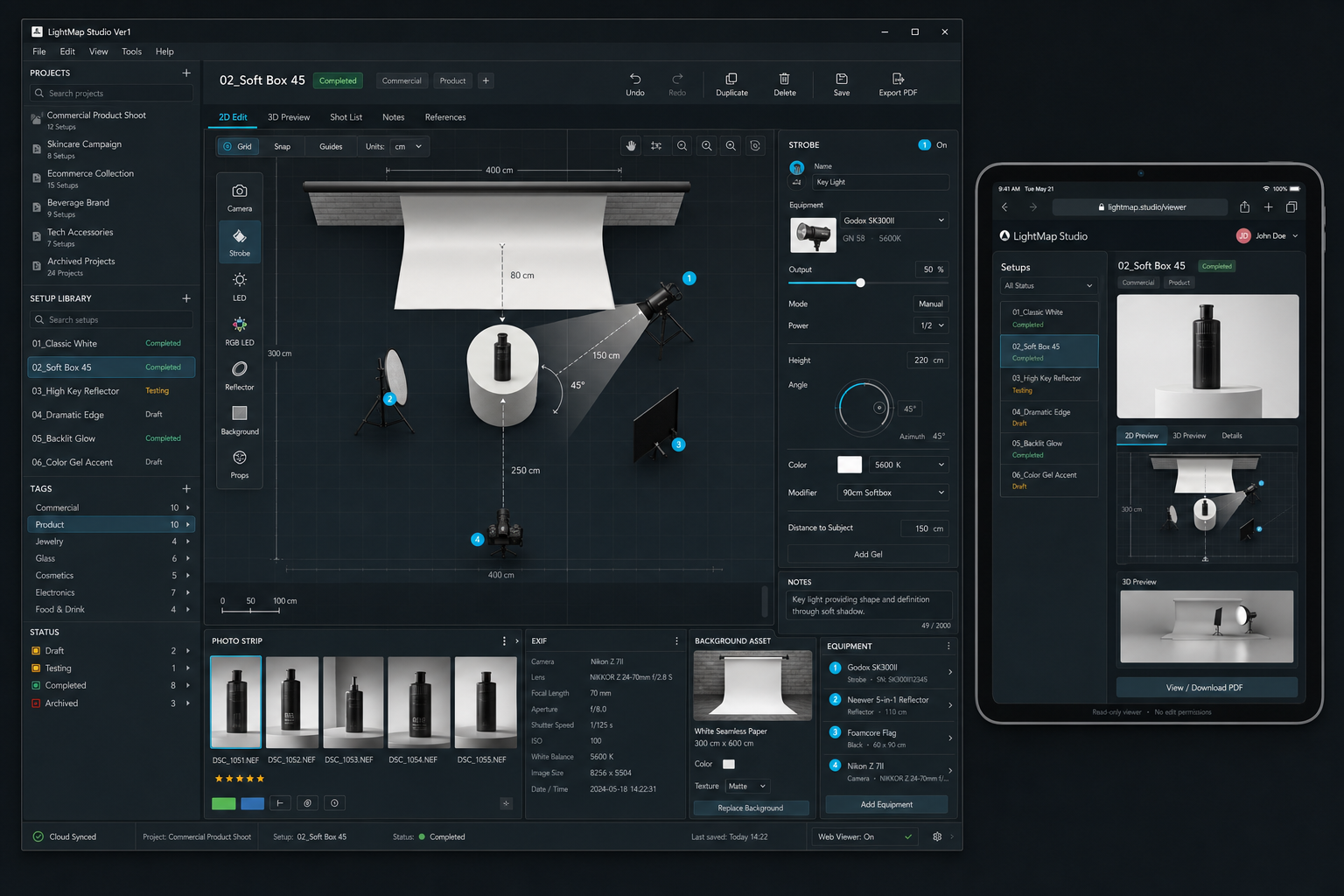The image size is (1344, 896).
Task: Toggle the Strobe On switch
Action: (x=924, y=145)
